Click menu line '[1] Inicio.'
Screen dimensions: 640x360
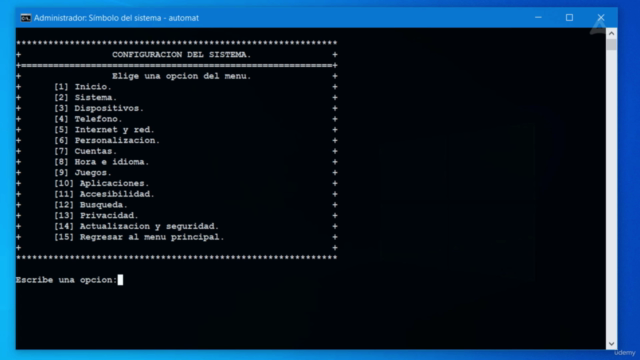coord(82,87)
